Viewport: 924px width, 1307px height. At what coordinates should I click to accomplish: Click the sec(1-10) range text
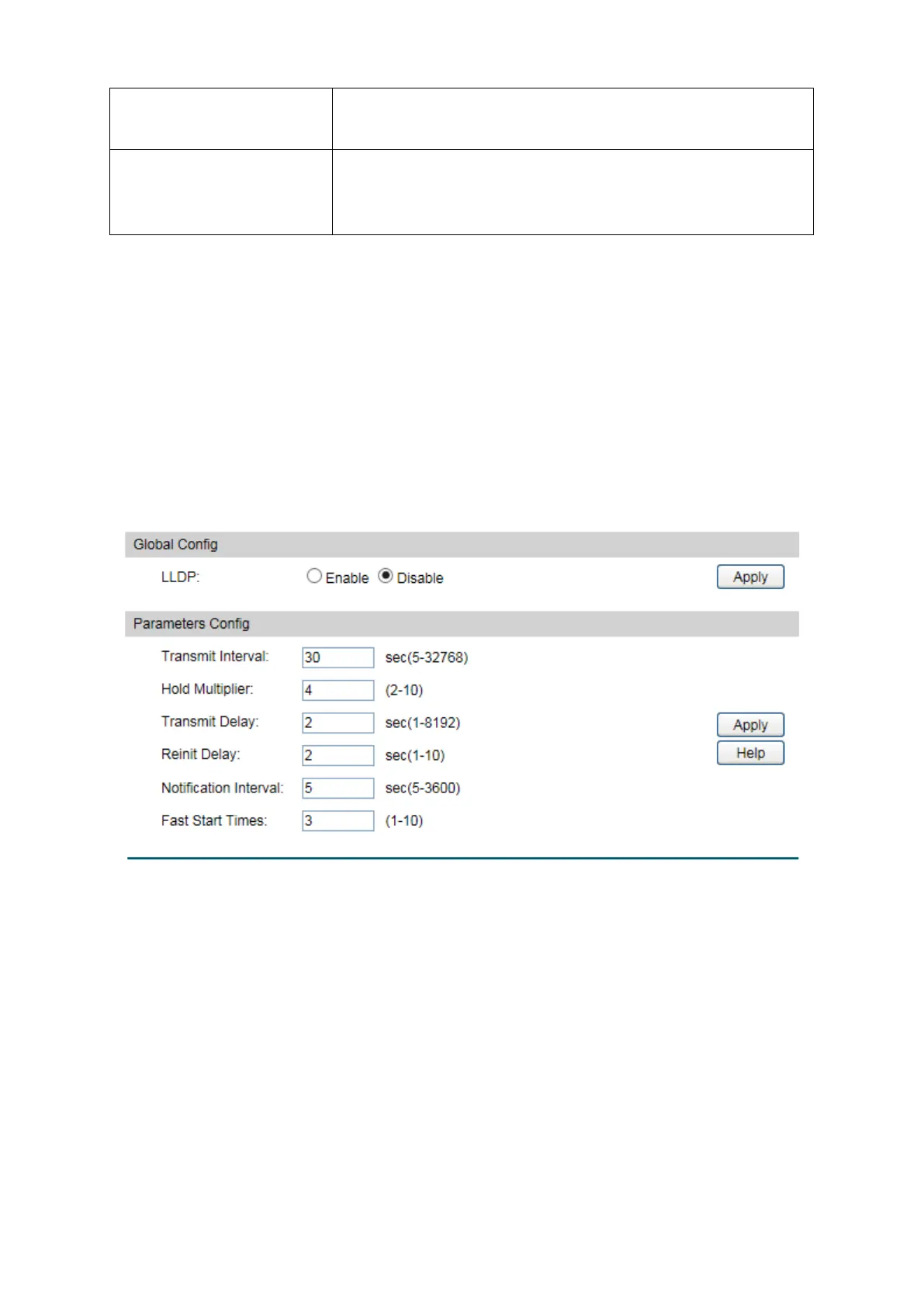(415, 755)
